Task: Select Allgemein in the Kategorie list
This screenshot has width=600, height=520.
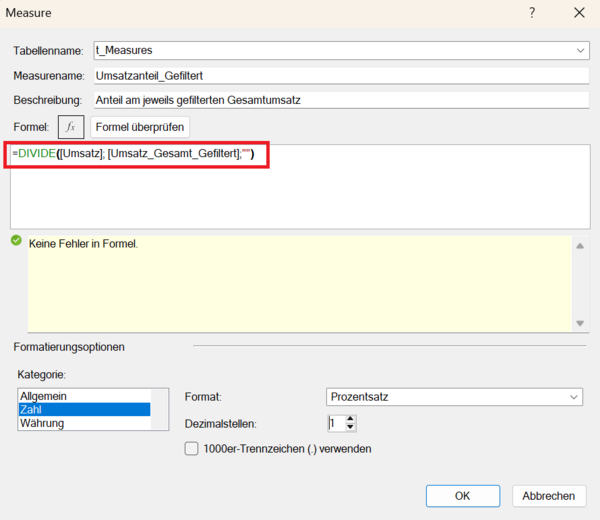Action: click(x=83, y=396)
